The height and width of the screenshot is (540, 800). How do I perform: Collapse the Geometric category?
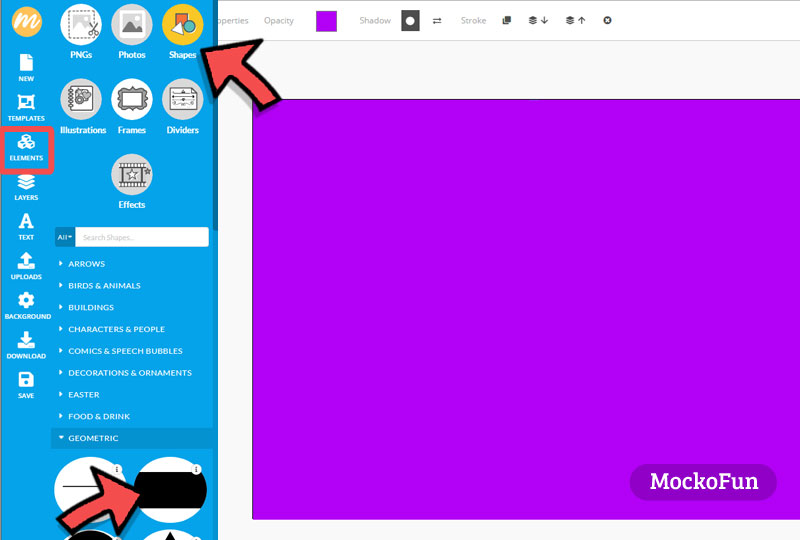point(133,438)
